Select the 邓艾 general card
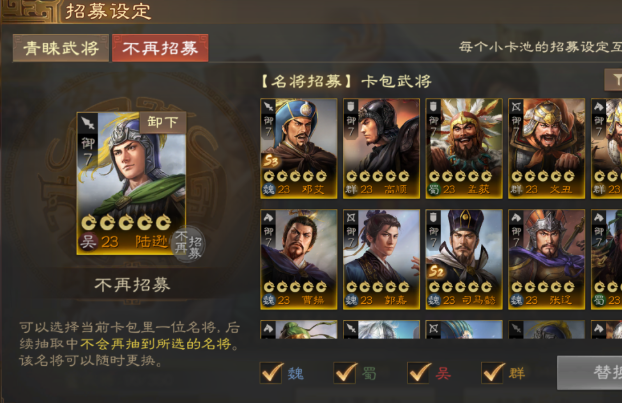This screenshot has width=622, height=403. pos(299,148)
